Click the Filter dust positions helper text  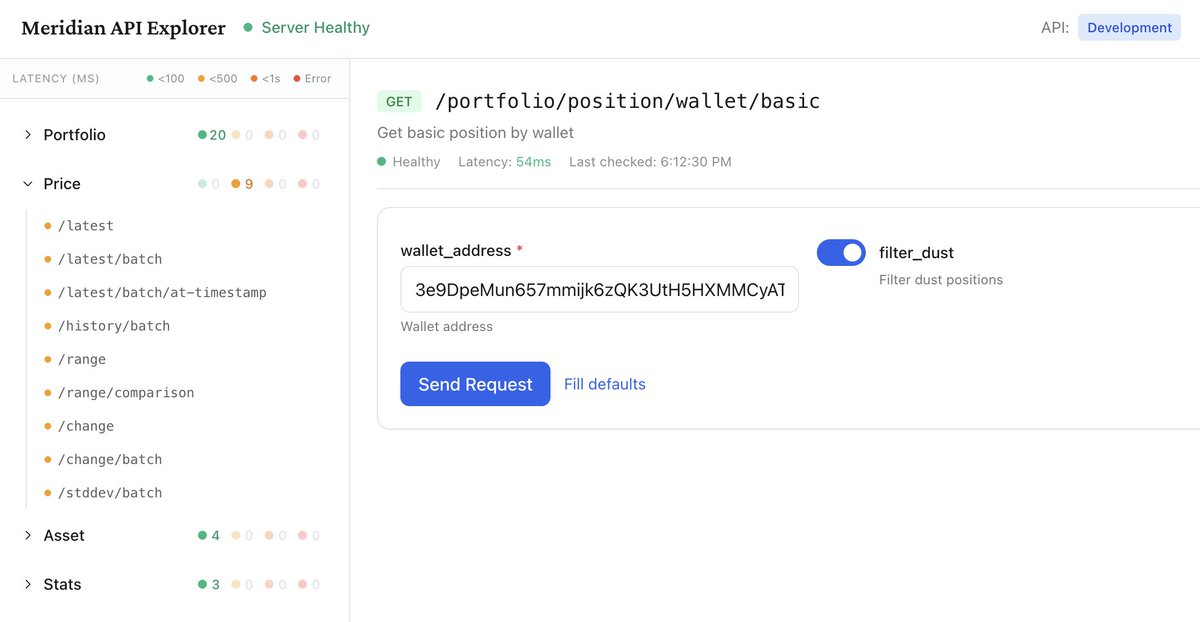click(941, 280)
